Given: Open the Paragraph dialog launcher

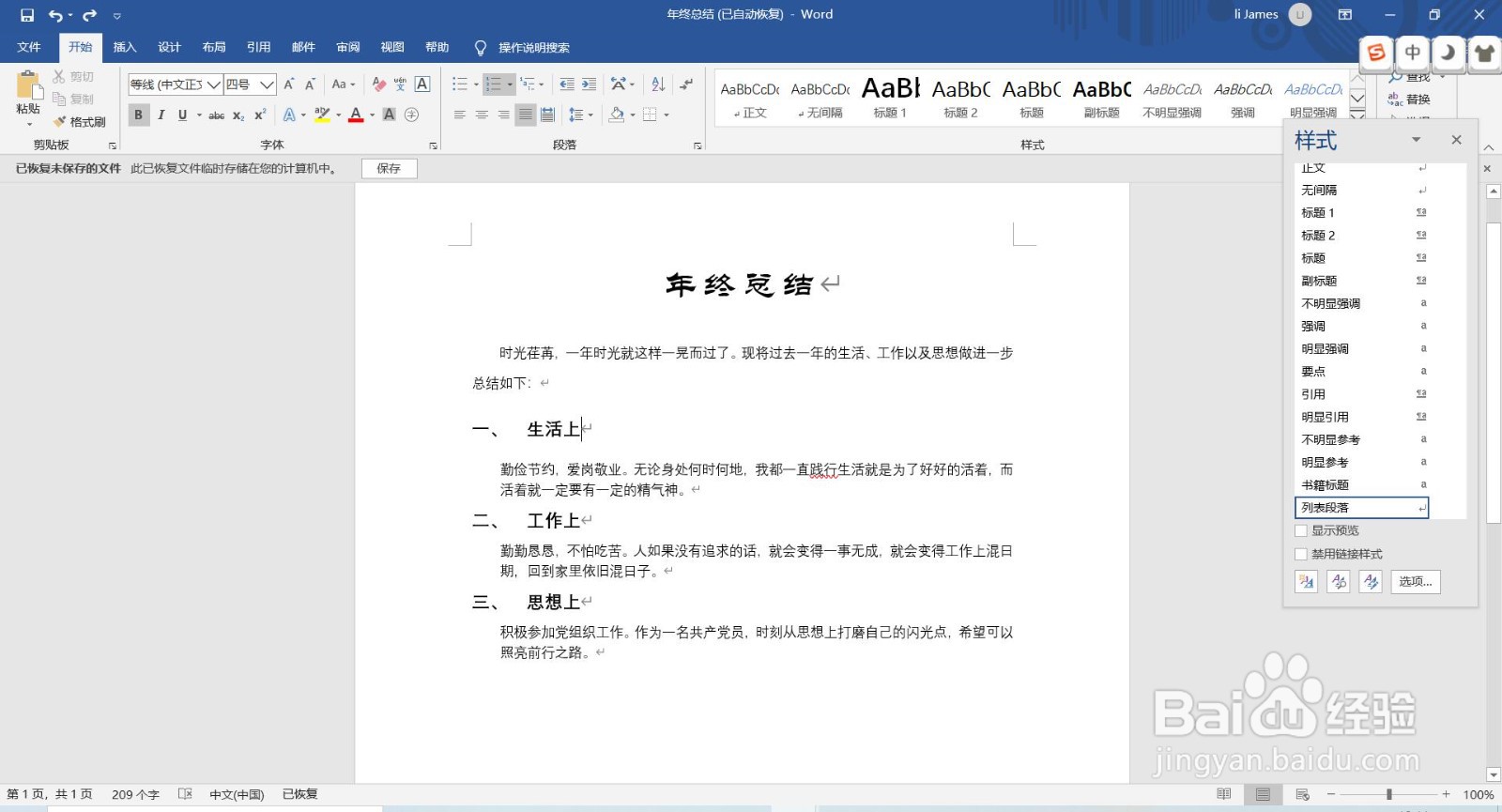Looking at the screenshot, I should [x=697, y=146].
